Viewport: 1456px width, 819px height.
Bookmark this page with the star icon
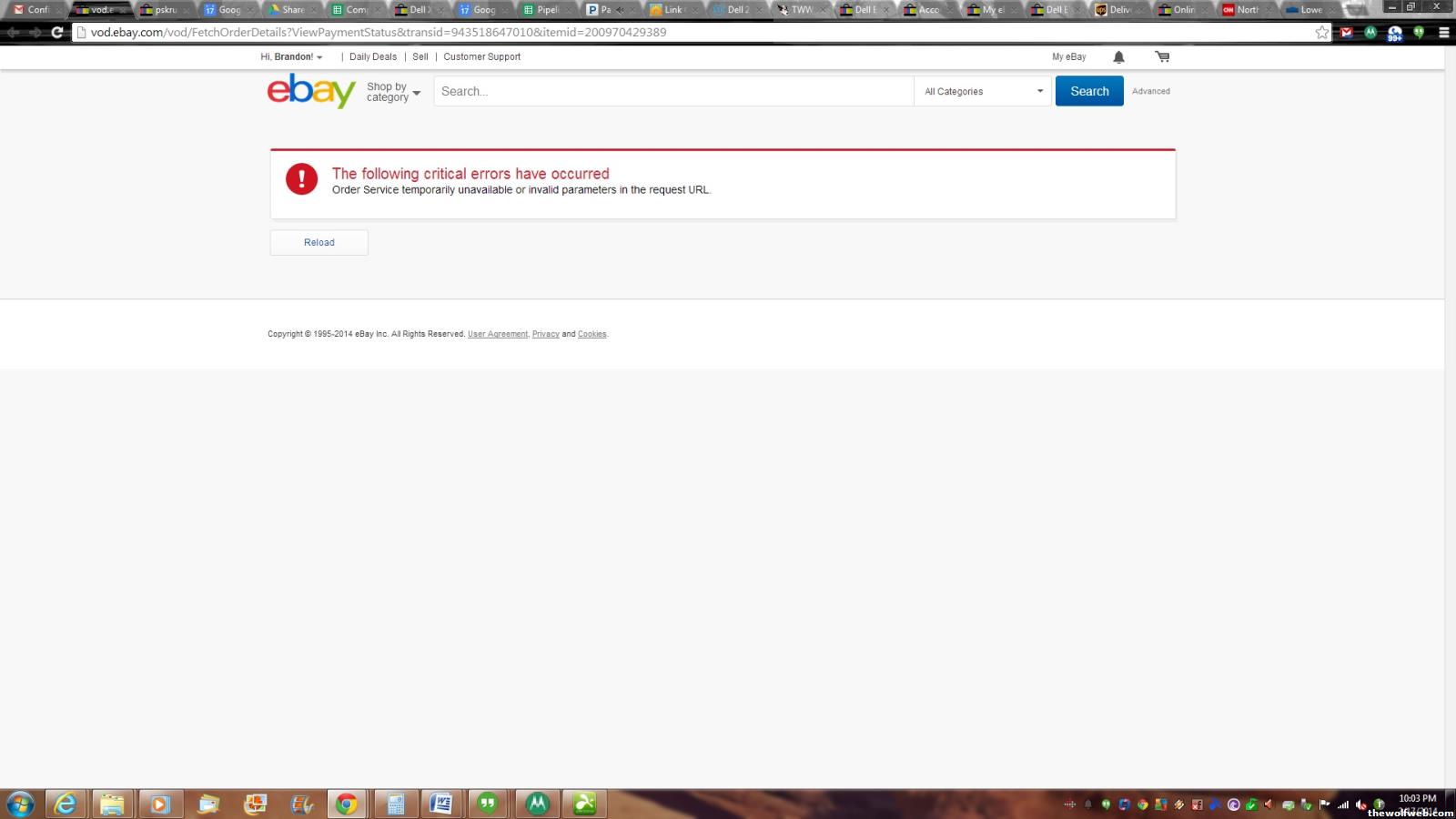(1321, 32)
